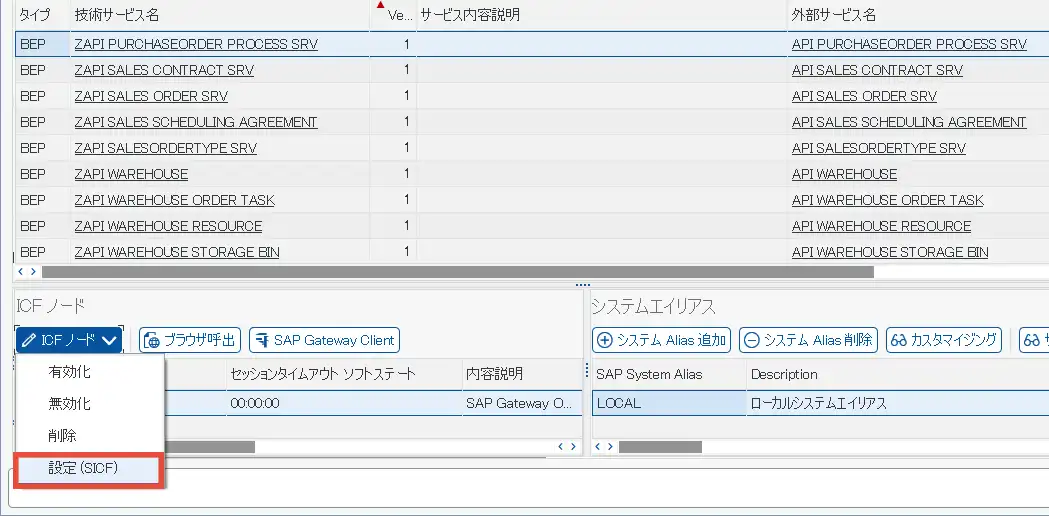Open ZAPI WAREHOUSE ORDER TASK link
The height and width of the screenshot is (516, 1049).
pos(175,200)
